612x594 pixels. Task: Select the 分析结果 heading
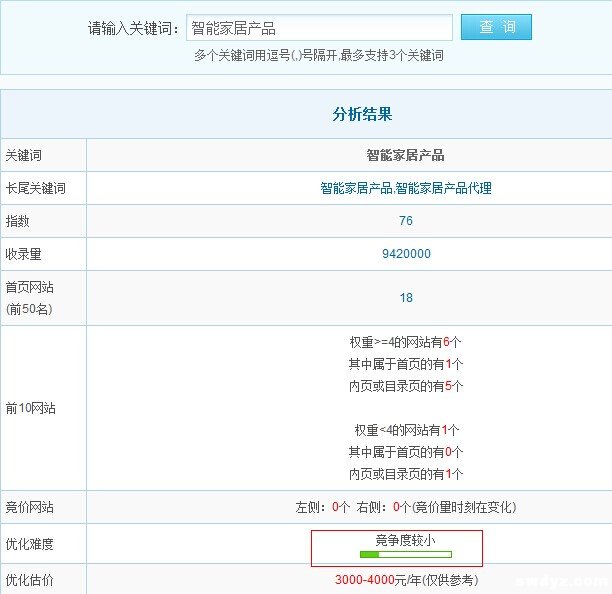click(x=362, y=114)
